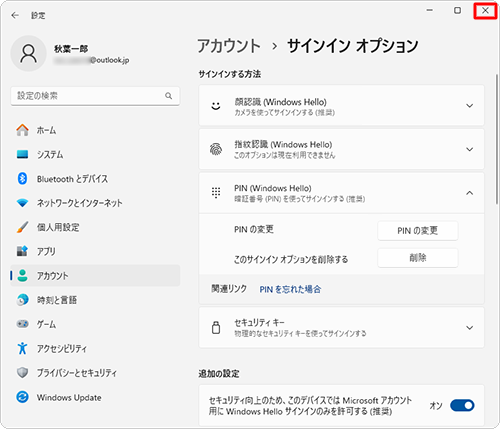Viewport: 500px width, 429px height.
Task: Click the 時刻と言語 globe clock icon
Action: pos(22,300)
